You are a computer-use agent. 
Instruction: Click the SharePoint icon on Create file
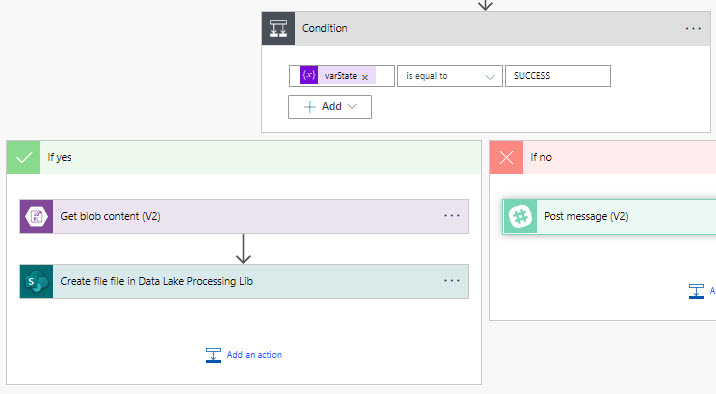point(37,281)
